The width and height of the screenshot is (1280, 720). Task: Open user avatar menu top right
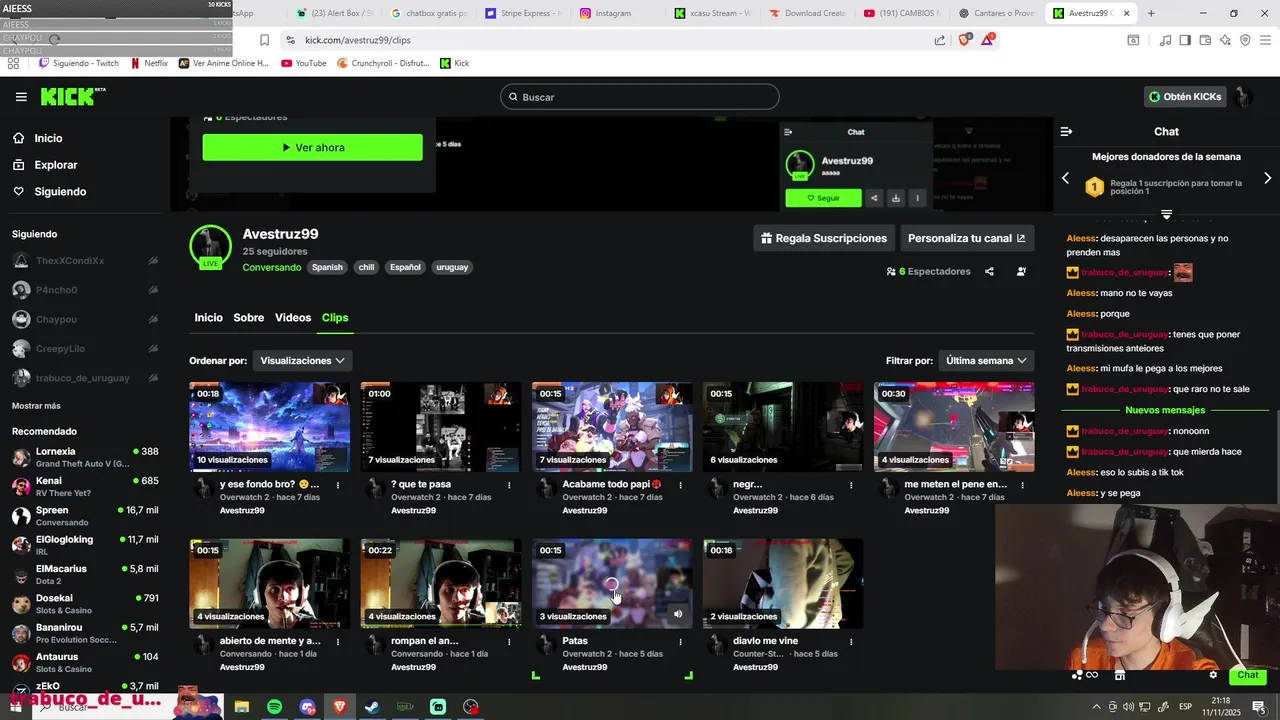[1243, 97]
